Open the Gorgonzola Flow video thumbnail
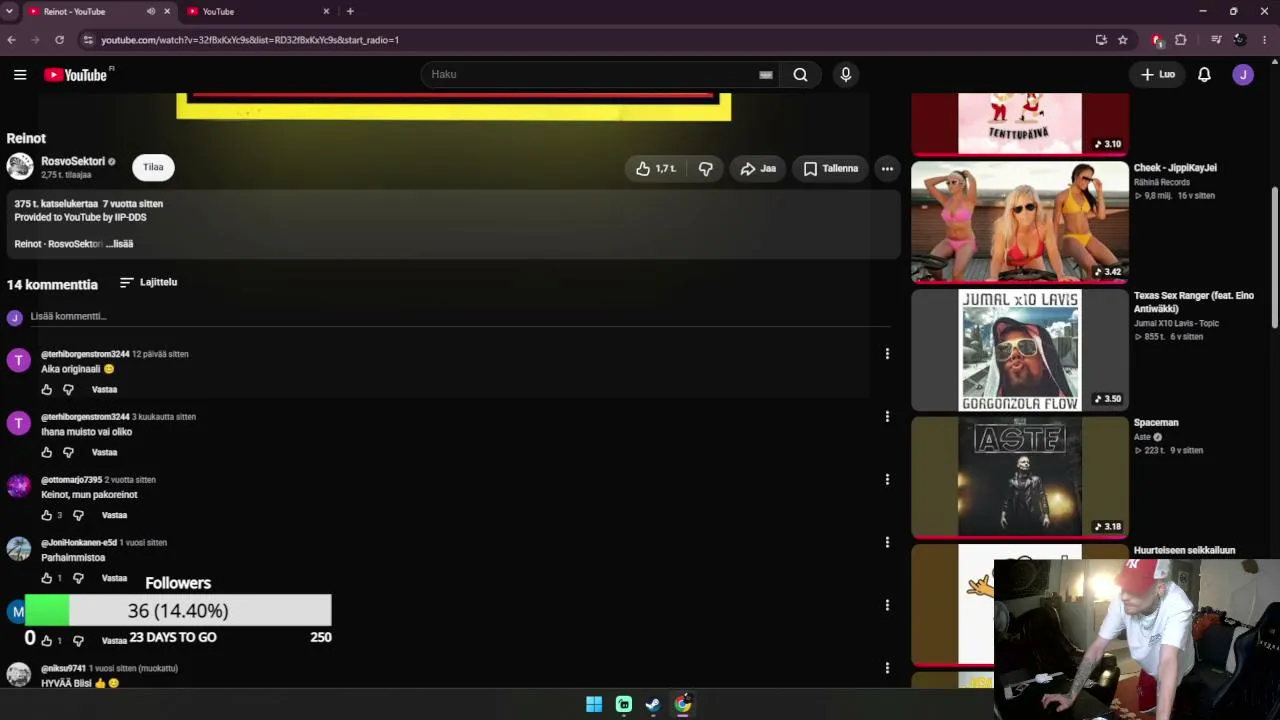The width and height of the screenshot is (1280, 720). coord(1020,350)
